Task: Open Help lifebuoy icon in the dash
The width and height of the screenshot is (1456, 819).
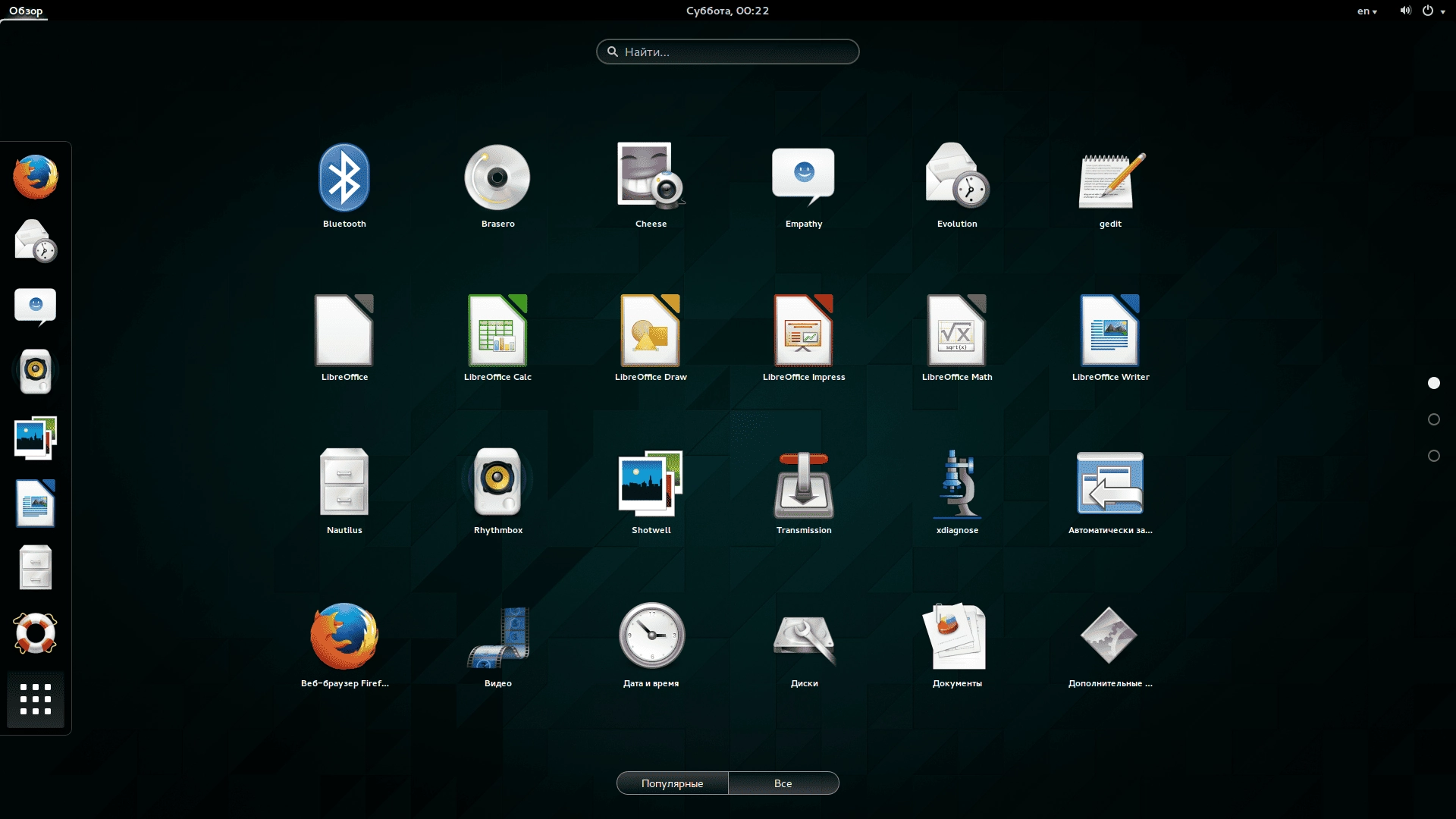Action: pyautogui.click(x=36, y=633)
